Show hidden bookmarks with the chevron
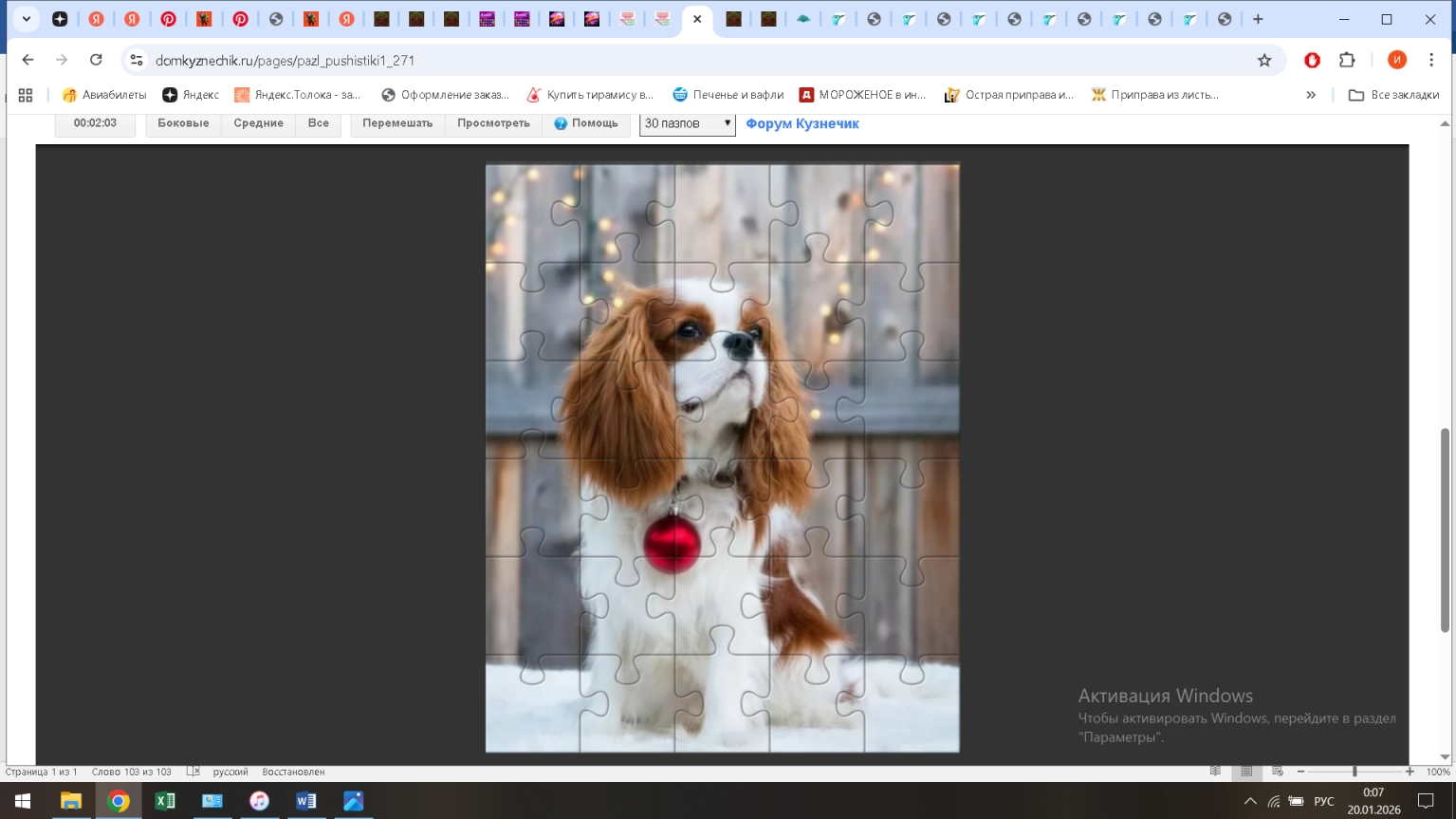The width and height of the screenshot is (1456, 819). coord(1311,95)
